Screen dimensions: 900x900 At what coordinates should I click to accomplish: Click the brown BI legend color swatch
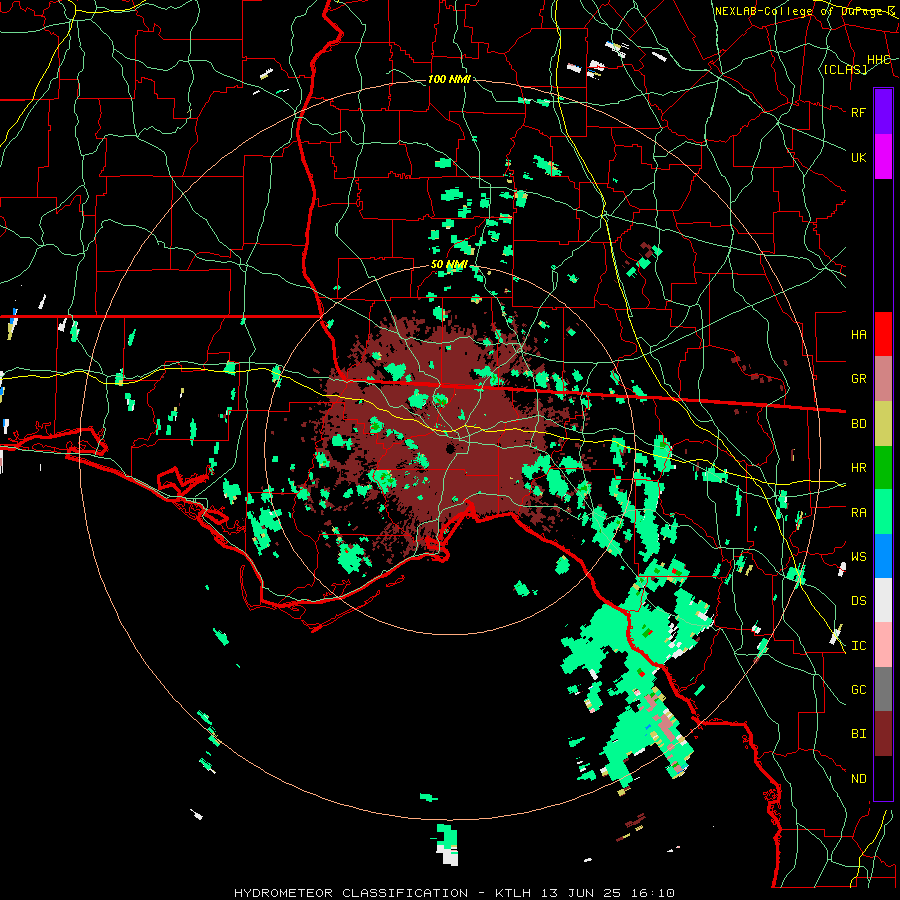(883, 734)
